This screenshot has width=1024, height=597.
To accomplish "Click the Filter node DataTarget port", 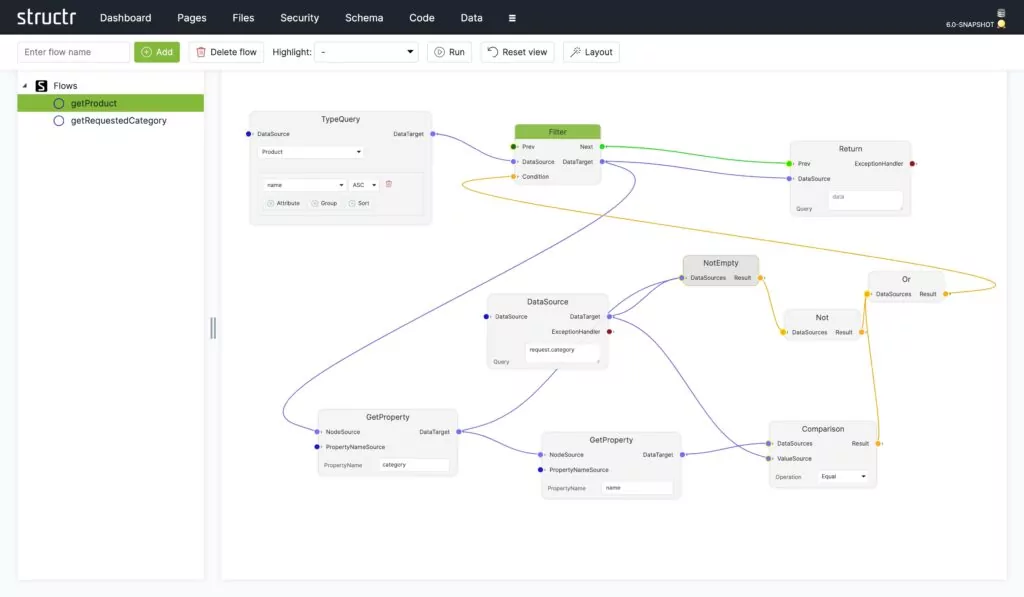I will [x=602, y=161].
